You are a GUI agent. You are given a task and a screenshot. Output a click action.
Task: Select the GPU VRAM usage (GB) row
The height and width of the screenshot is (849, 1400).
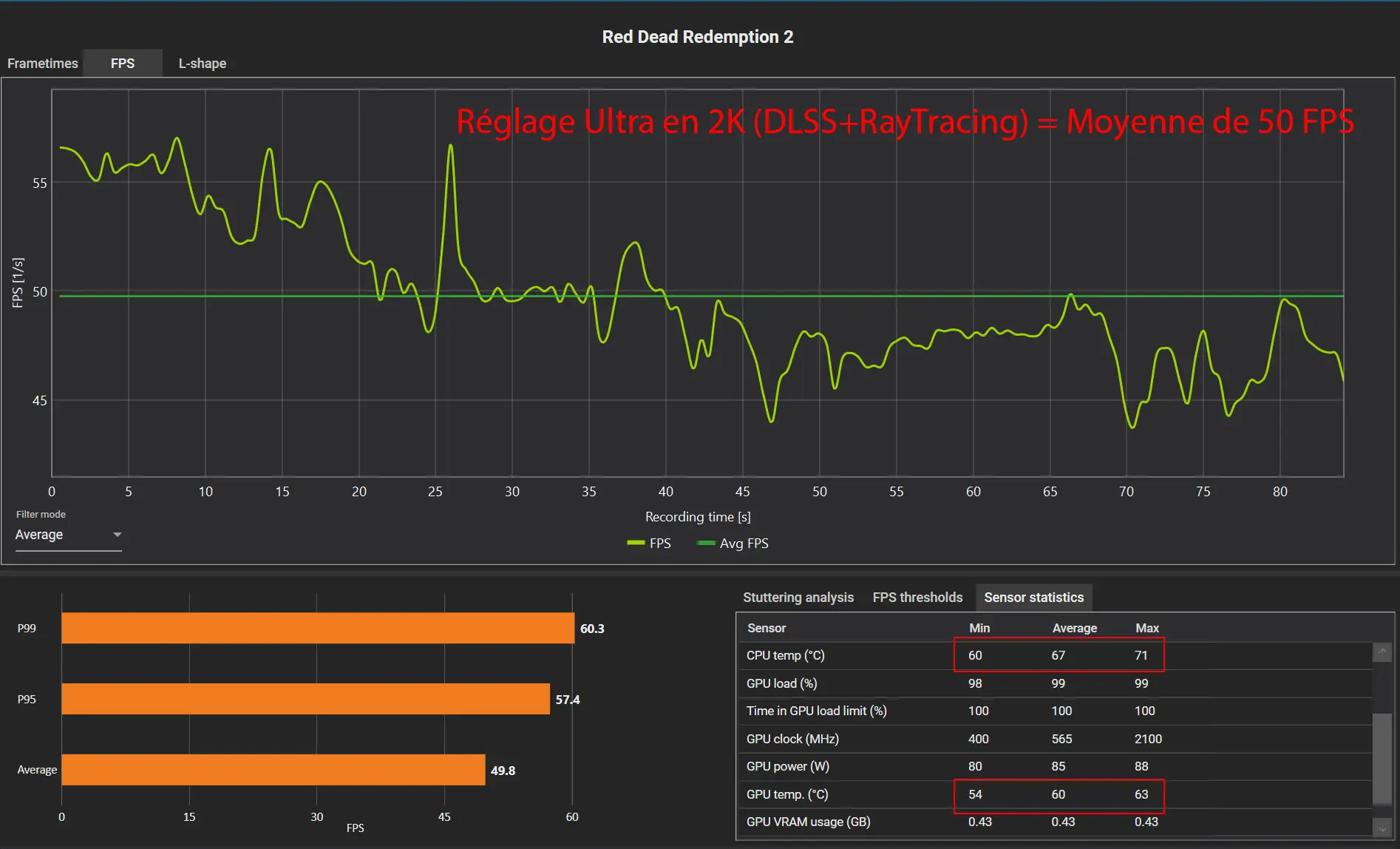click(1055, 822)
